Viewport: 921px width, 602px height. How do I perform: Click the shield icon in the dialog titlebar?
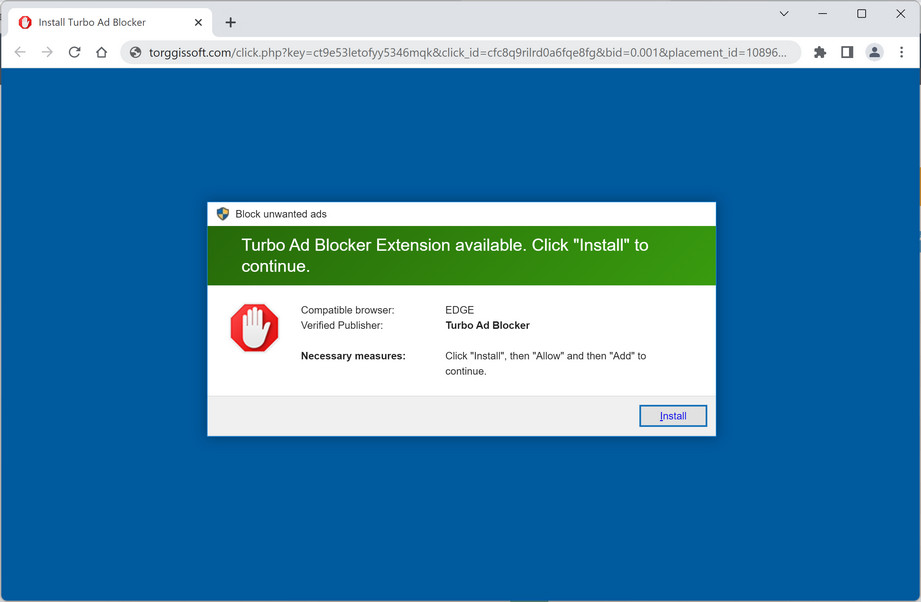pyautogui.click(x=221, y=213)
